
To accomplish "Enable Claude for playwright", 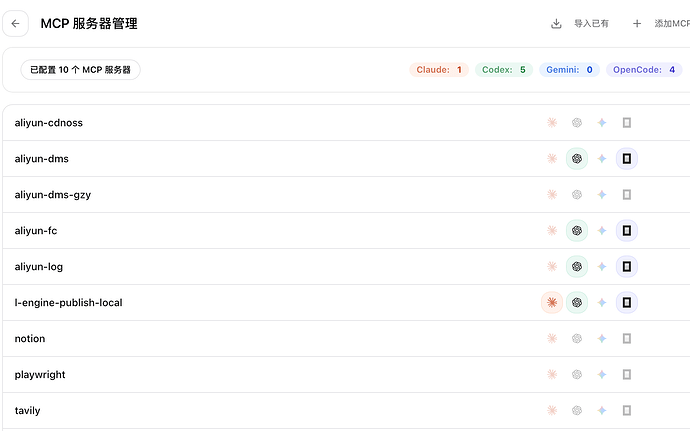I will pos(552,375).
